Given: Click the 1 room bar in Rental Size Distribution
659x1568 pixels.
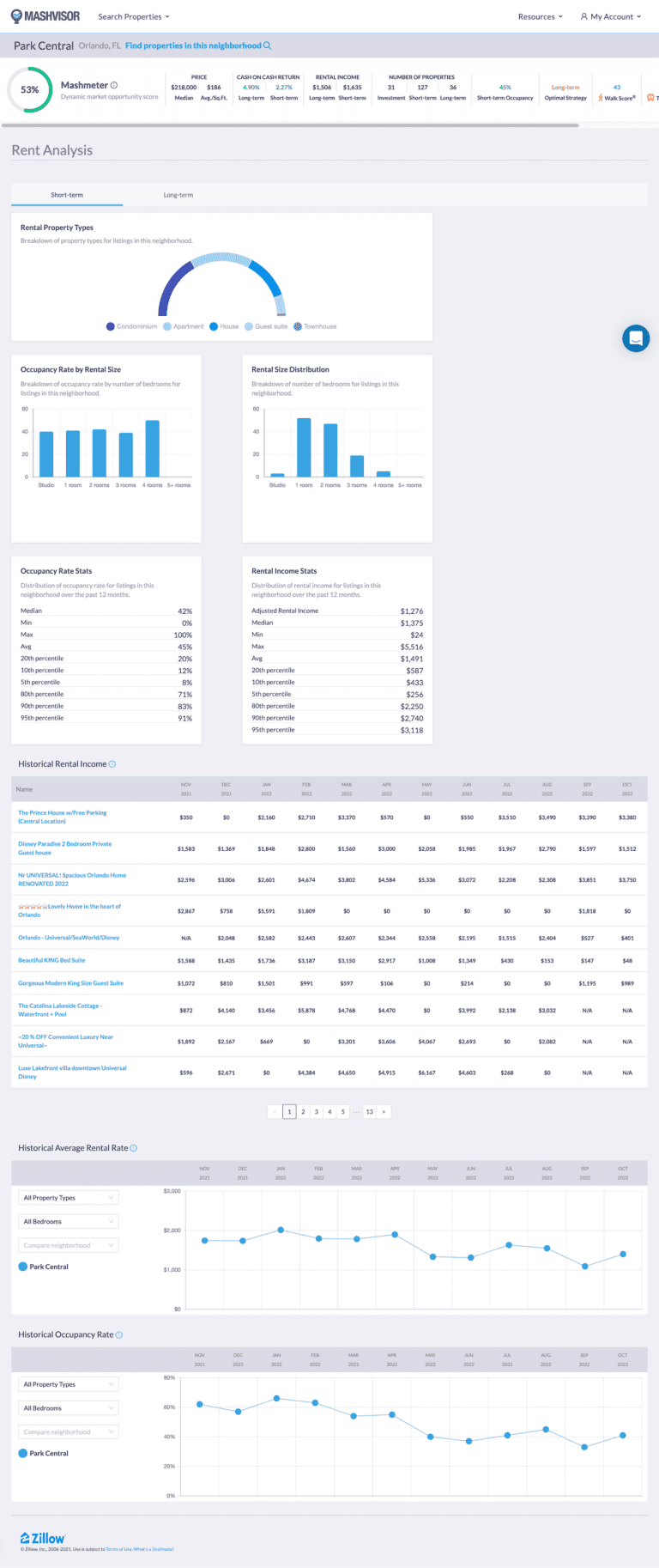Looking at the screenshot, I should click(304, 447).
